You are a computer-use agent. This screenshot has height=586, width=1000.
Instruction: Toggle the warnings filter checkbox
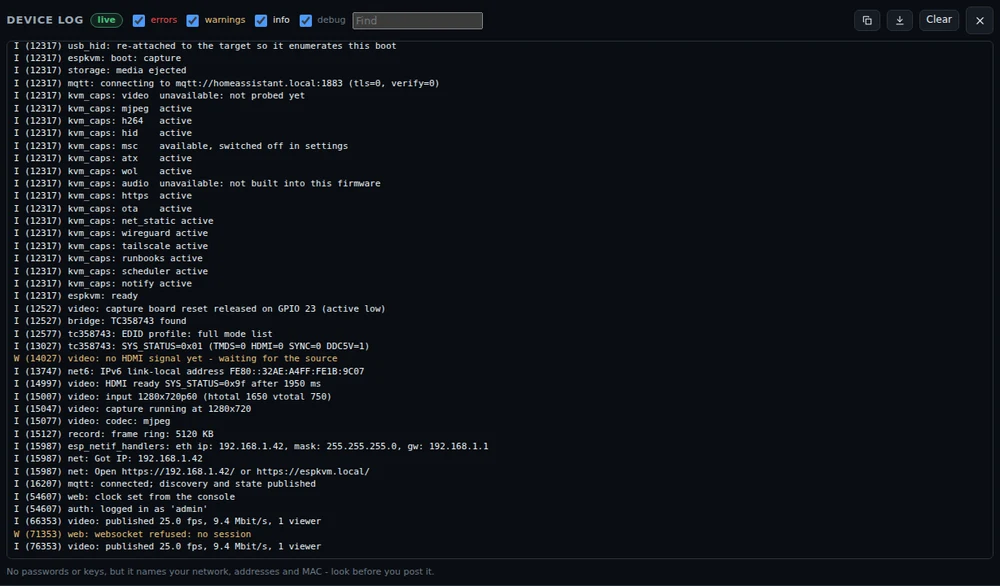(192, 20)
